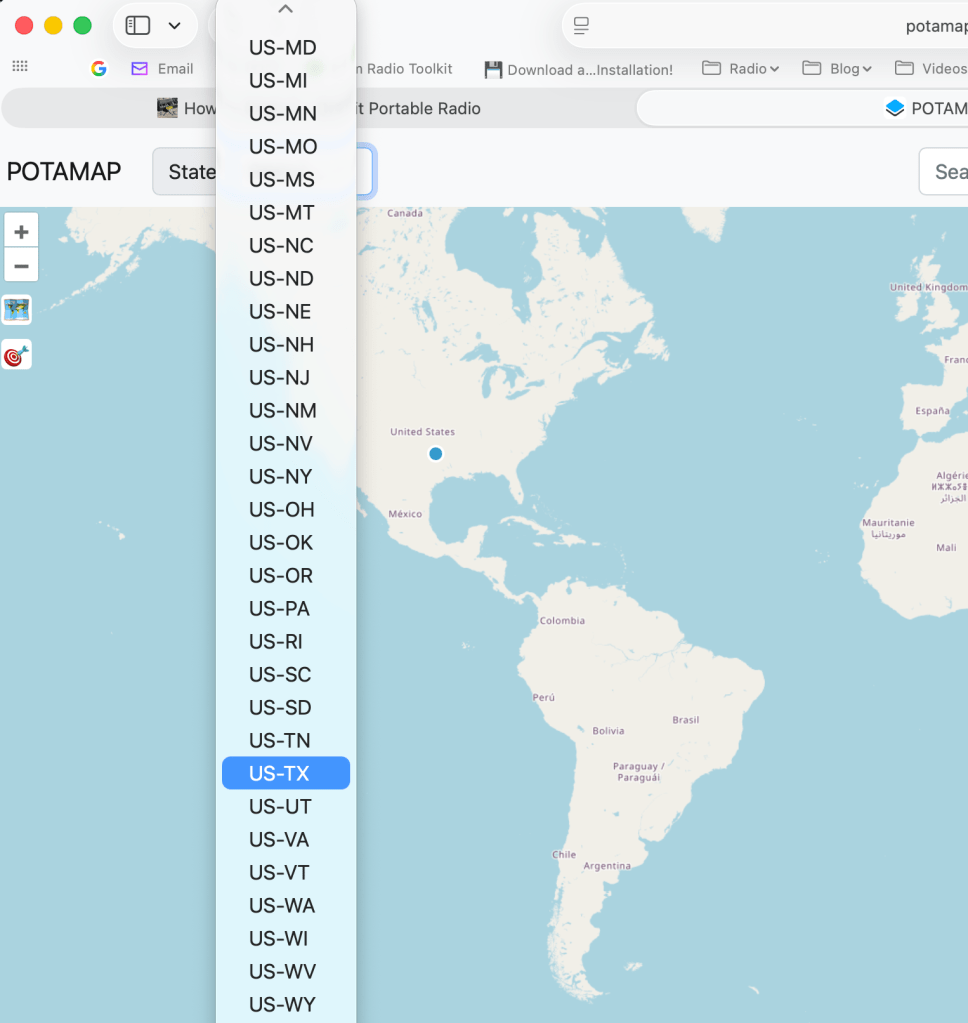Zoom out the map with minus button
The image size is (968, 1023).
[21, 266]
